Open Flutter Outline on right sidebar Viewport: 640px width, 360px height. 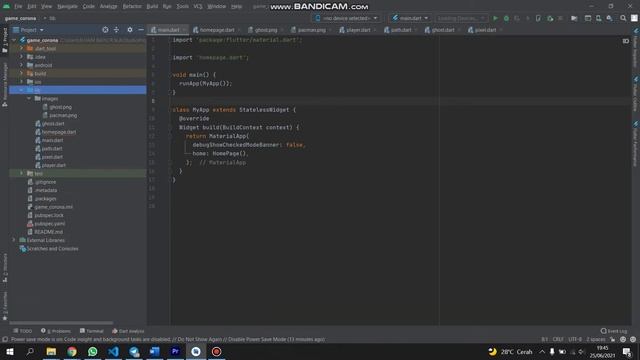click(x=635, y=94)
